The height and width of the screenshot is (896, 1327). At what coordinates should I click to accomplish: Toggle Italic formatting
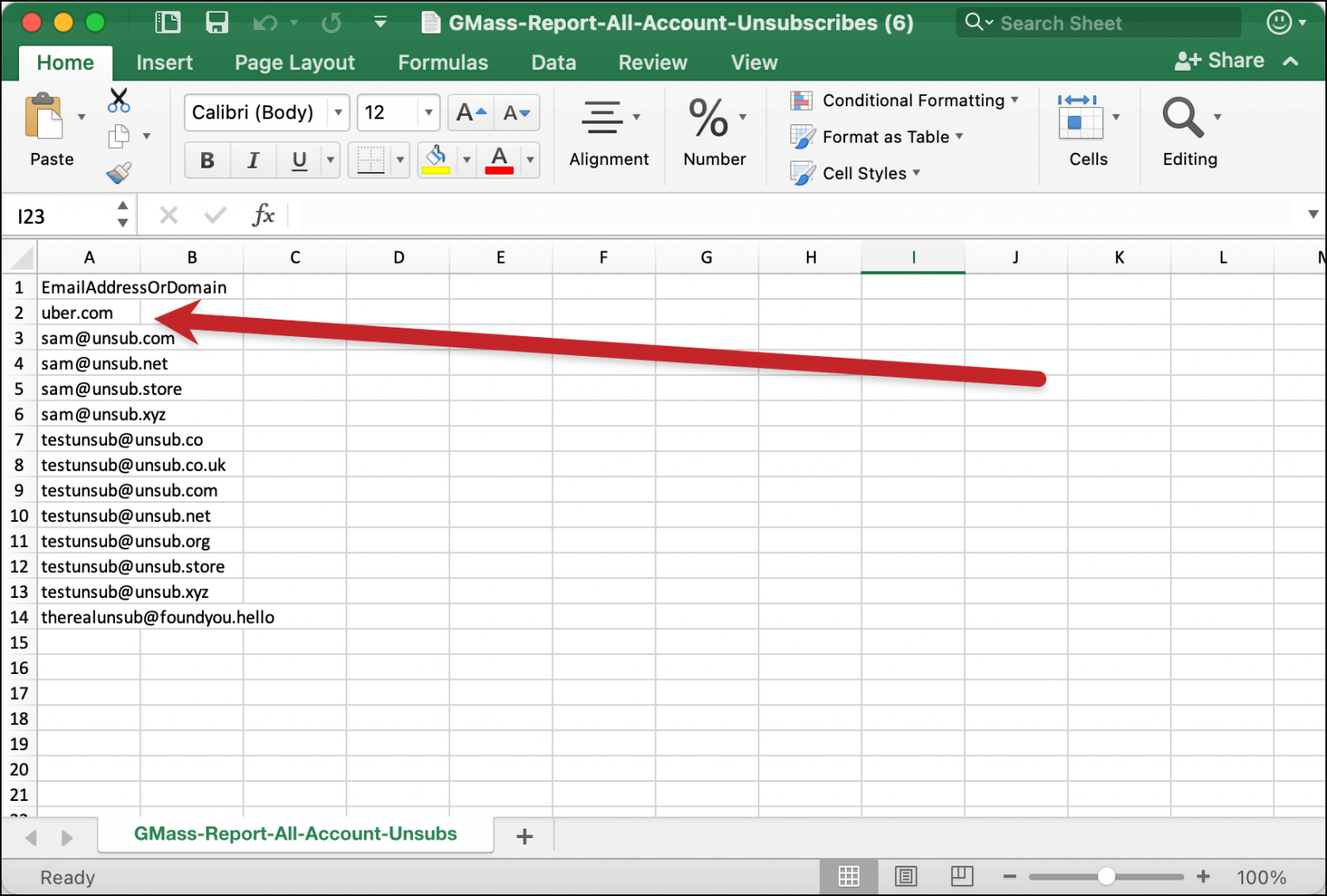(253, 161)
